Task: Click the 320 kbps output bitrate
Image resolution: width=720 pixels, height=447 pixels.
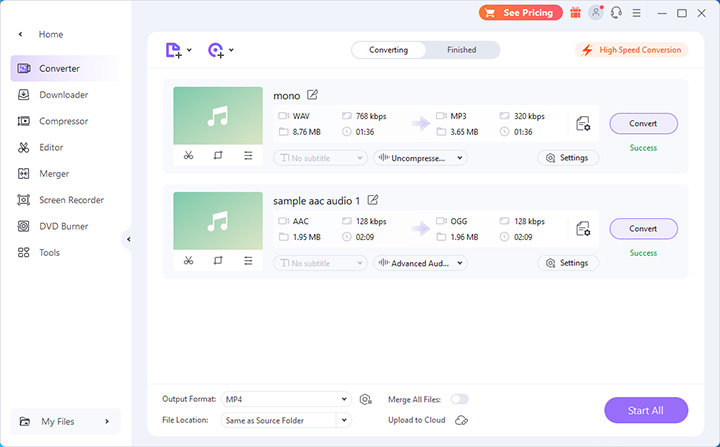Action: tap(529, 116)
